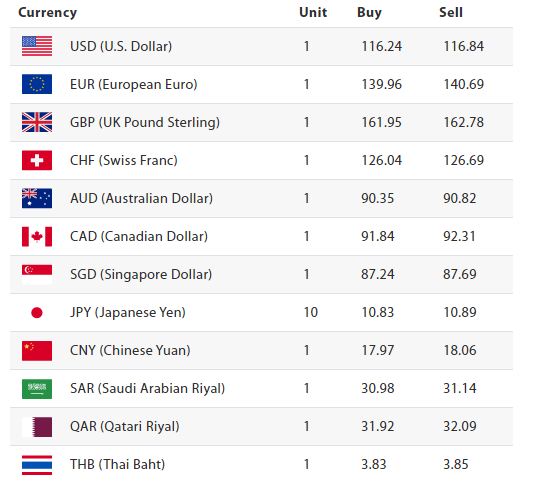Click the Swiss flag icon
Screen dimensions: 533x483
37,160
